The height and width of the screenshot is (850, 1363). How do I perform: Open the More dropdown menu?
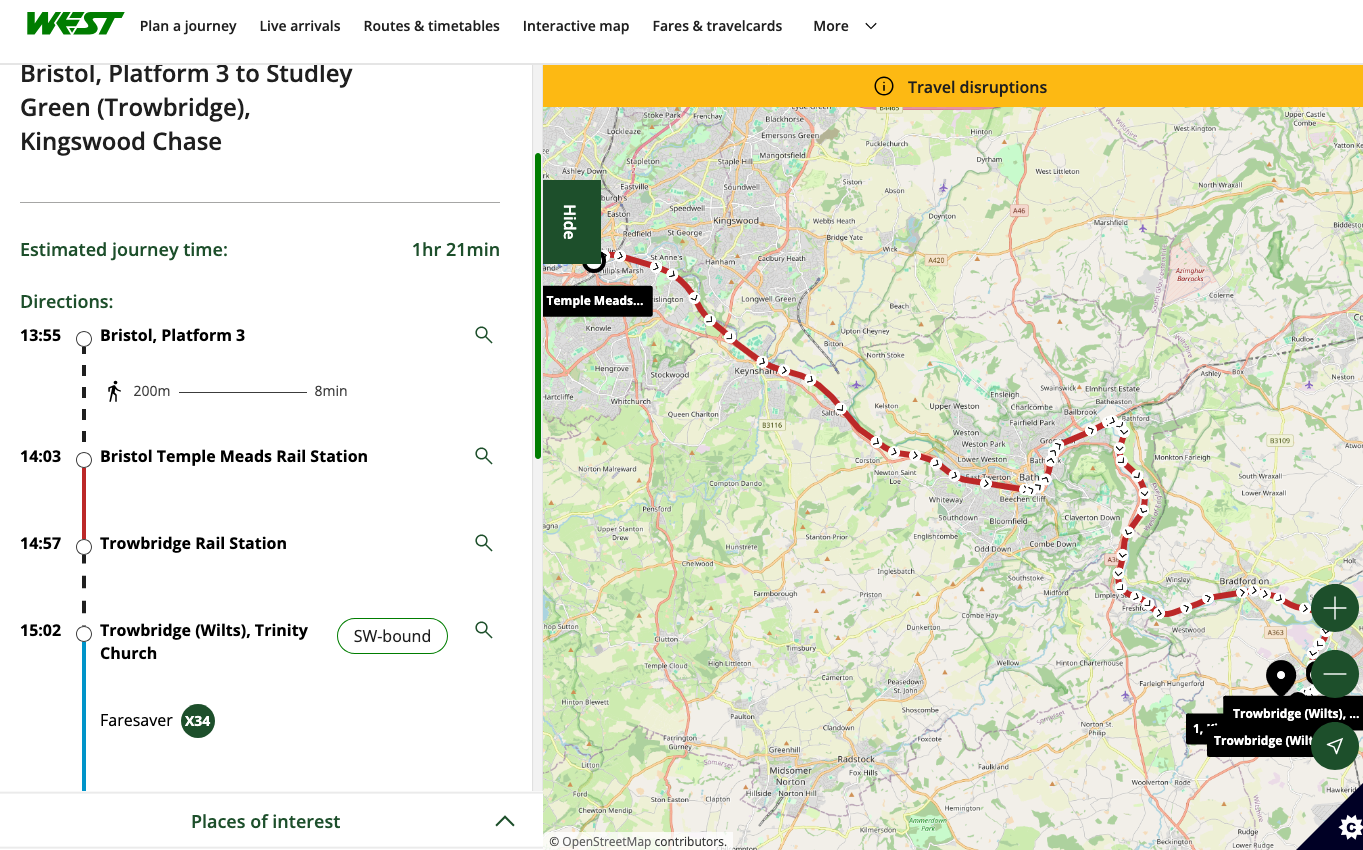pos(845,26)
